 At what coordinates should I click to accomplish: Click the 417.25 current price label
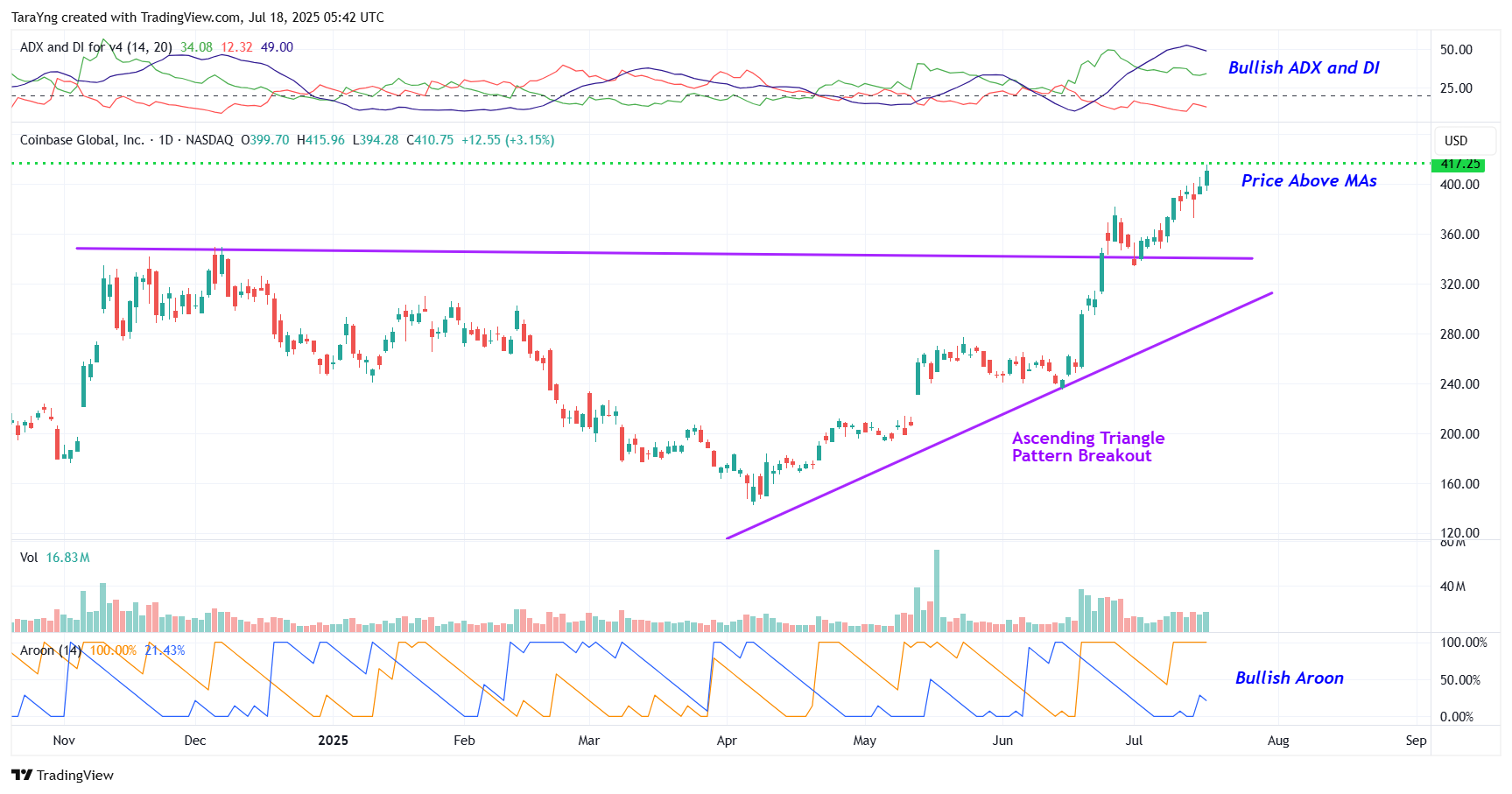pos(1458,165)
